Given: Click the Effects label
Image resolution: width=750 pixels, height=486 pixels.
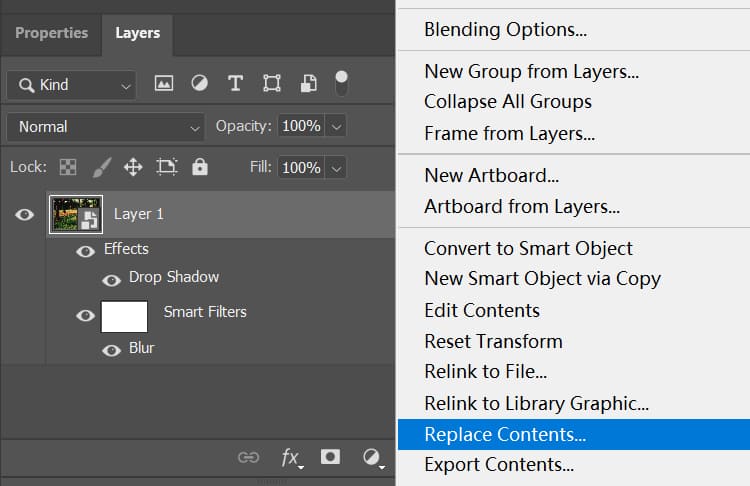Looking at the screenshot, I should click(x=126, y=249).
